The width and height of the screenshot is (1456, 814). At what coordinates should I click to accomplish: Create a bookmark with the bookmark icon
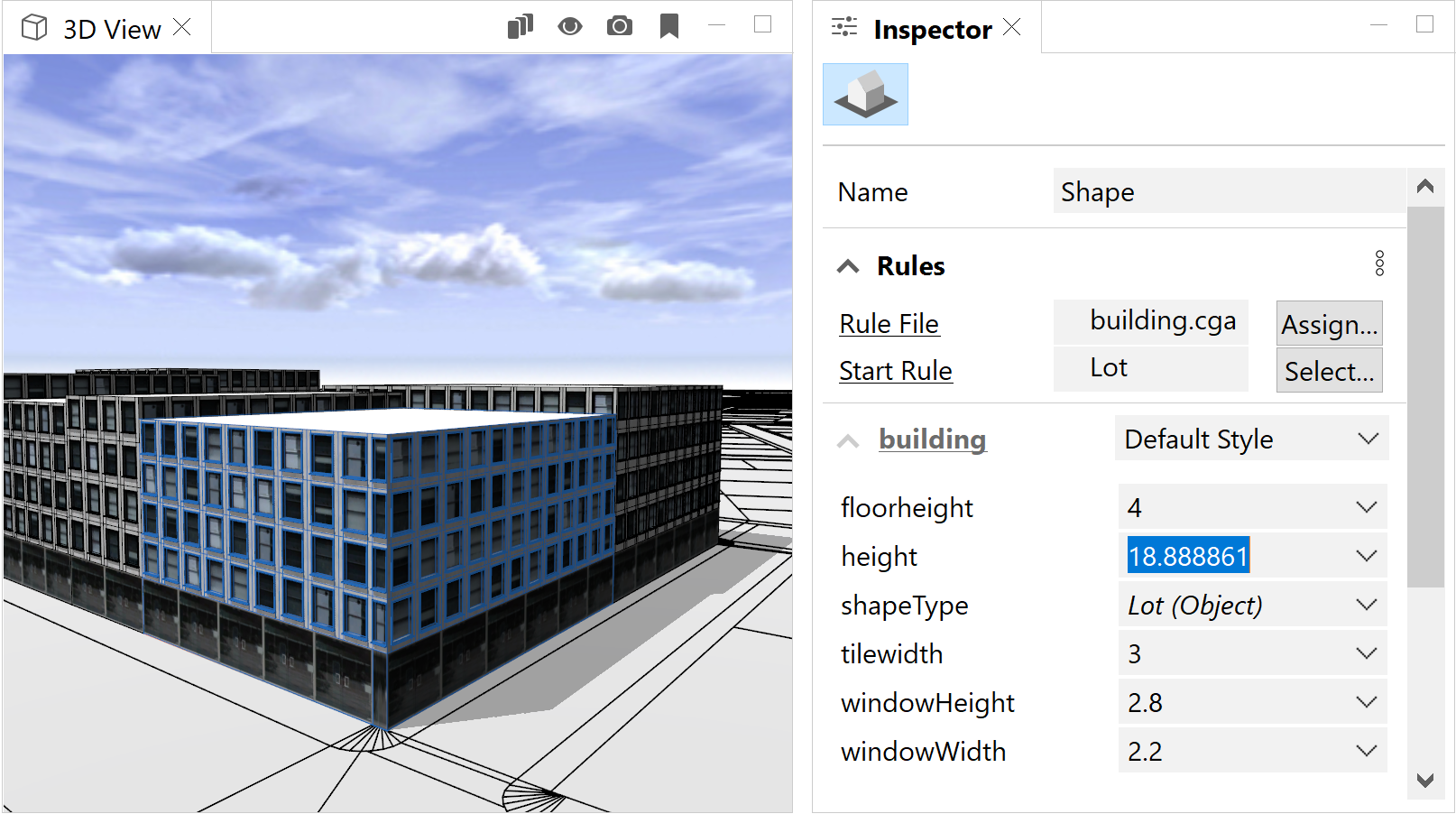point(668,26)
